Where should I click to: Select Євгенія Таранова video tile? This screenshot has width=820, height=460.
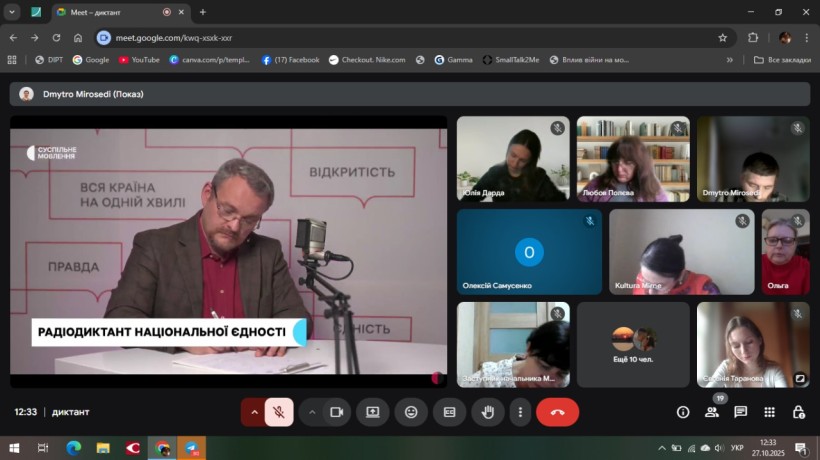pyautogui.click(x=753, y=345)
